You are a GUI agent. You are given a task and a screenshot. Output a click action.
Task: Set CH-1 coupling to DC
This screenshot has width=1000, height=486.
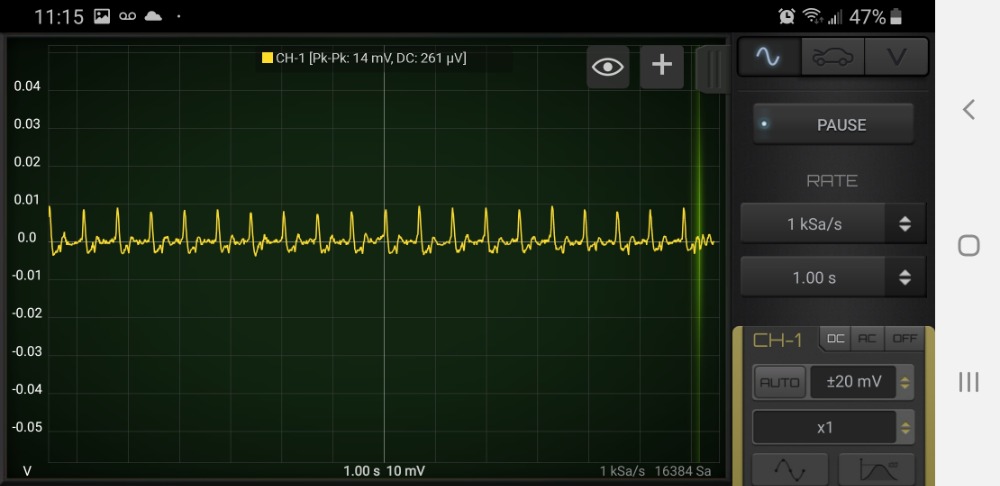(x=835, y=339)
